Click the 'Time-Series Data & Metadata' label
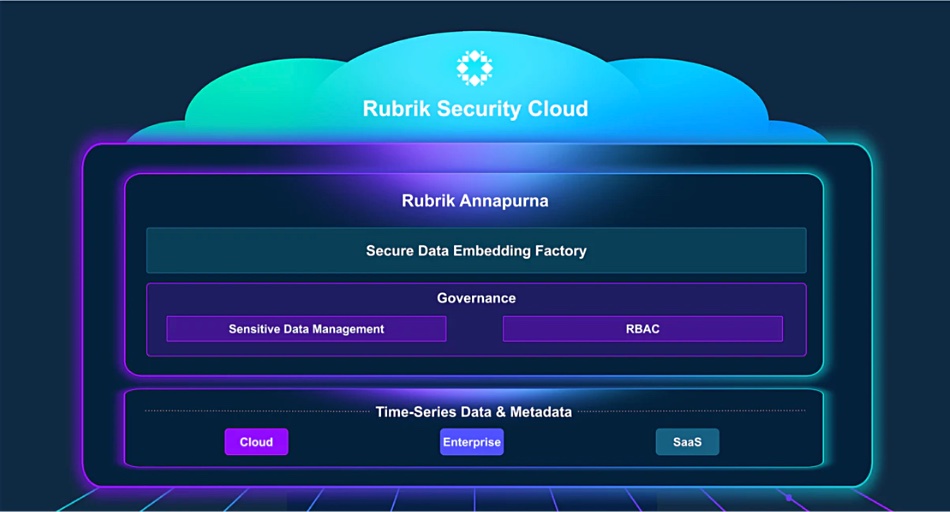Screen dimensions: 950x512 tap(474, 412)
